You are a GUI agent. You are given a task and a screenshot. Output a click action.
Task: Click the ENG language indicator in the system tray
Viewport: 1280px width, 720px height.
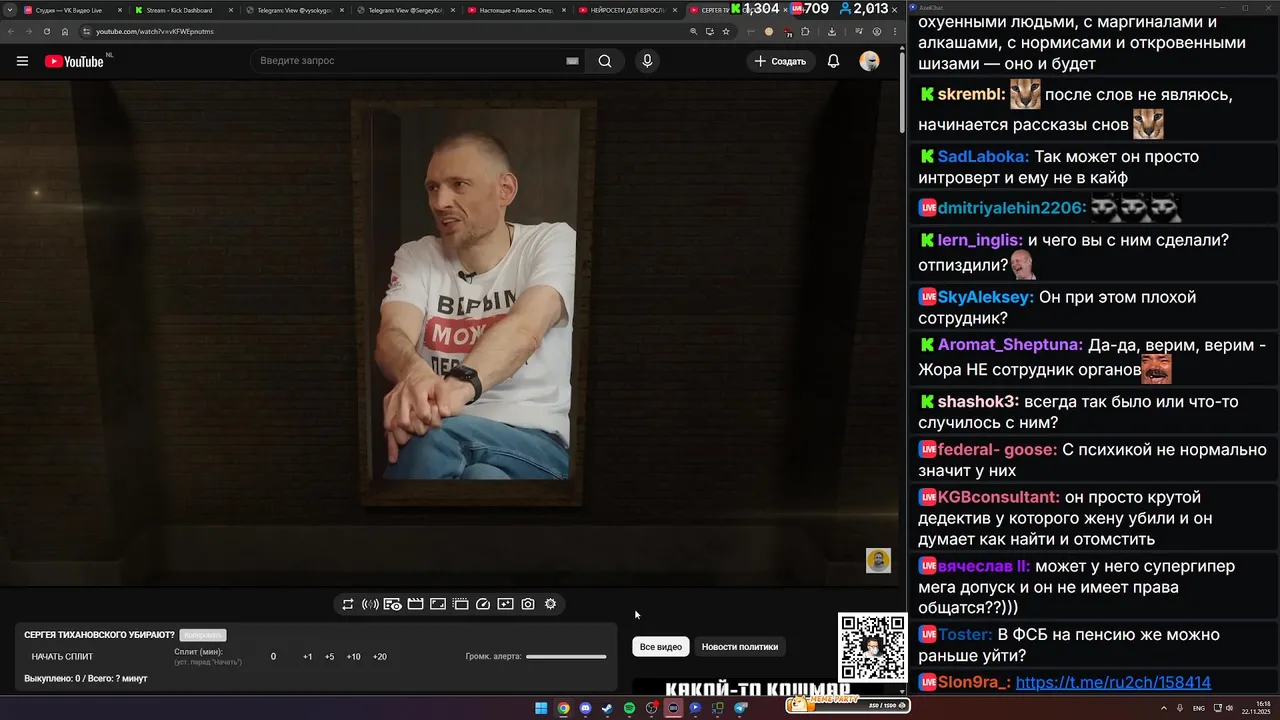pyautogui.click(x=1200, y=708)
